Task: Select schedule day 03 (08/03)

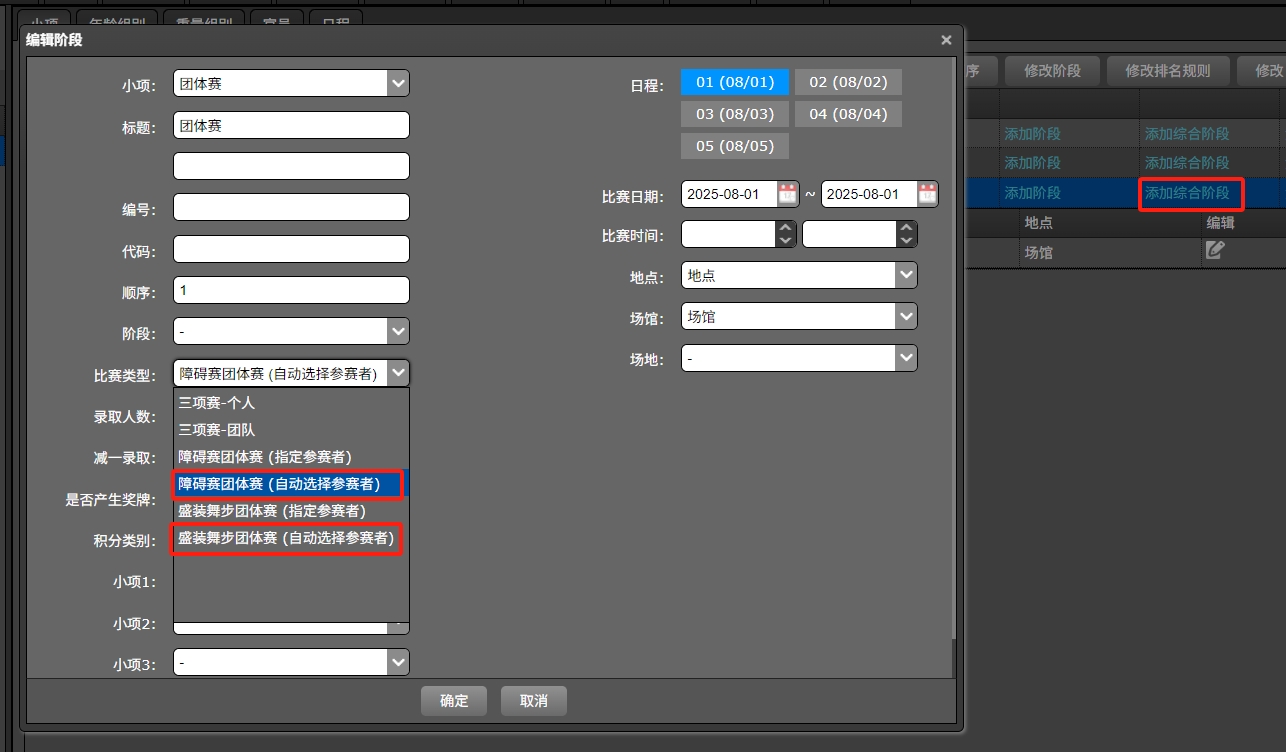Action: pyautogui.click(x=735, y=114)
